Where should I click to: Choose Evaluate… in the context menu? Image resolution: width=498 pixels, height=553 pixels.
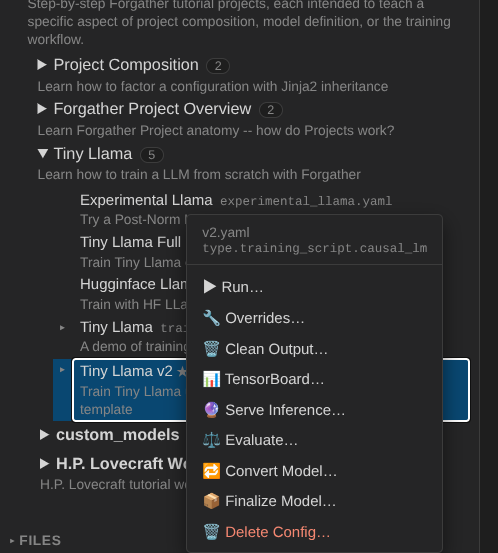coord(314,440)
